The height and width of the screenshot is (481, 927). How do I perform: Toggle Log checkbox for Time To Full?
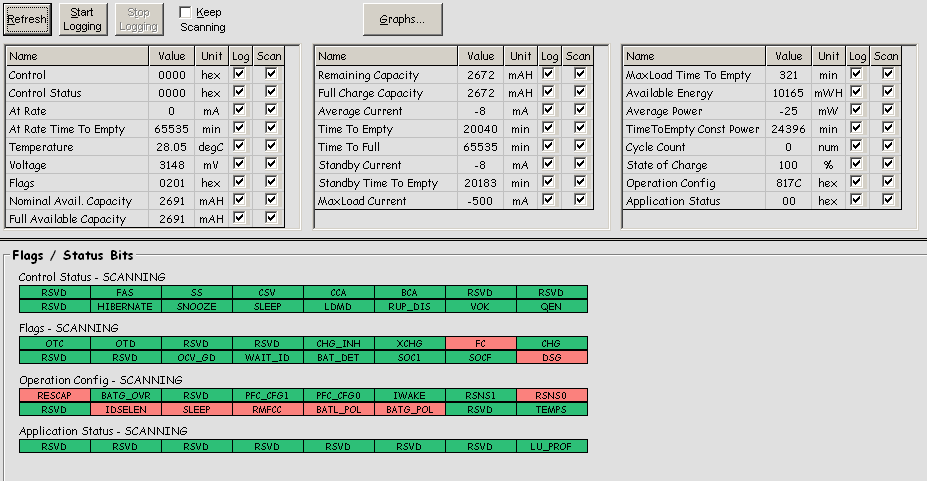(x=548, y=146)
